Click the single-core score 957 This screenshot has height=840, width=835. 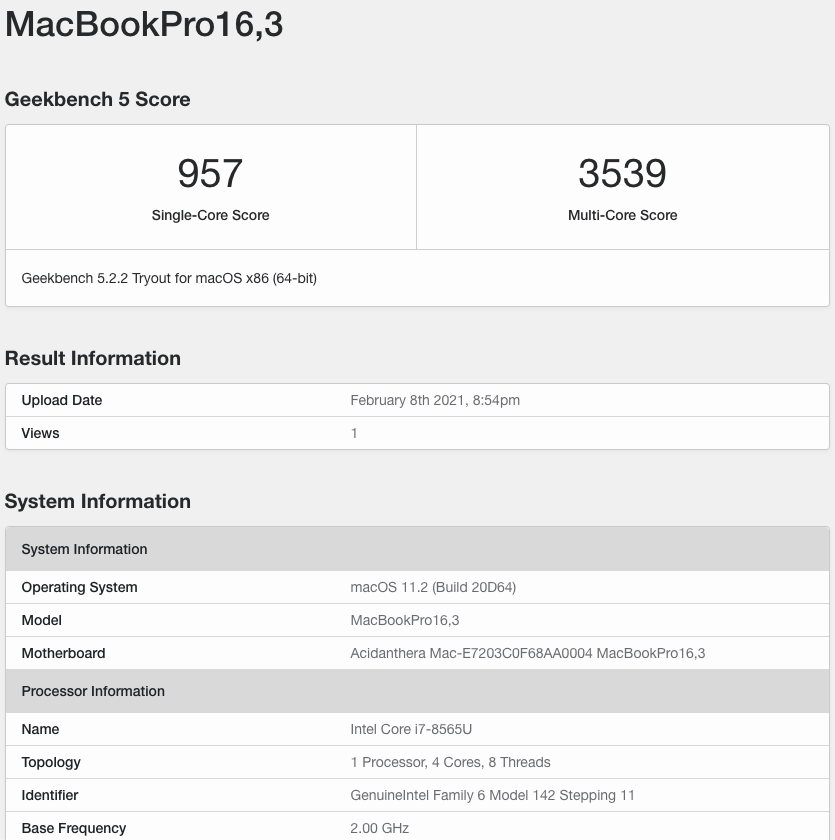tap(210, 173)
